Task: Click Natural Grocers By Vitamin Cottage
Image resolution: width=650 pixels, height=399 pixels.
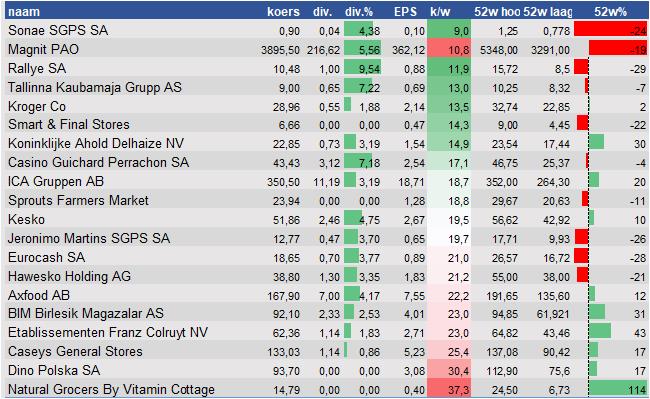Action: tap(112, 389)
